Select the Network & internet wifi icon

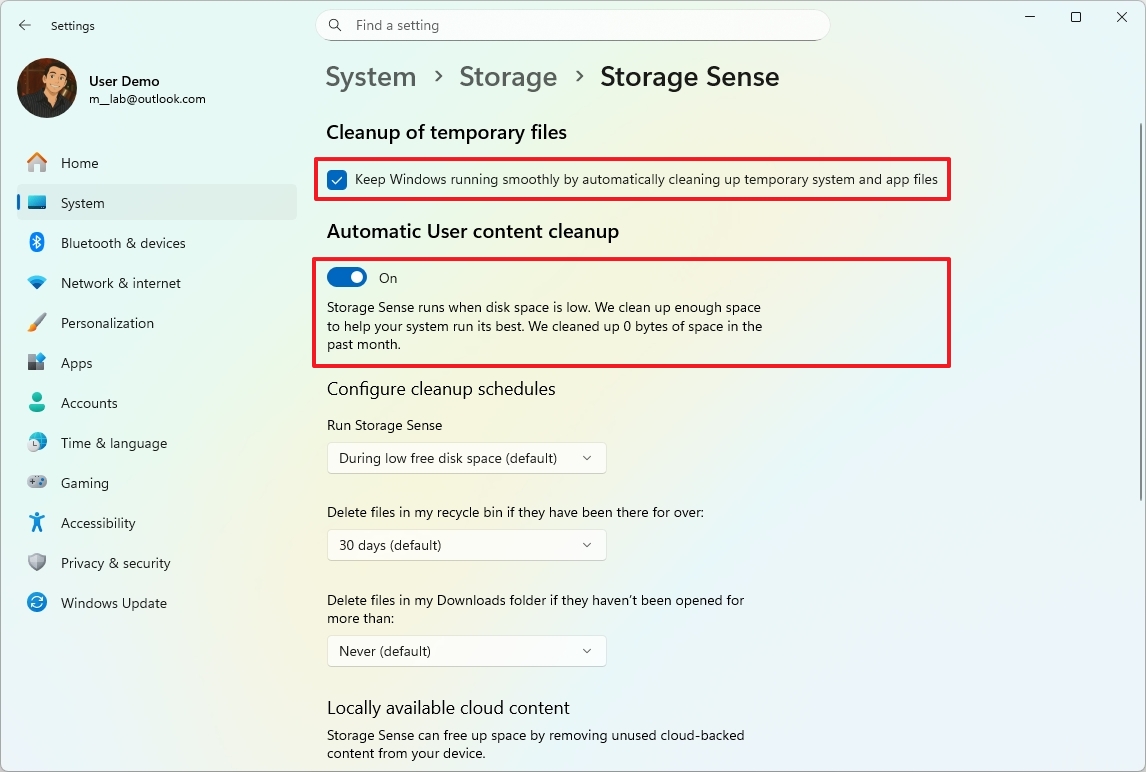(37, 283)
